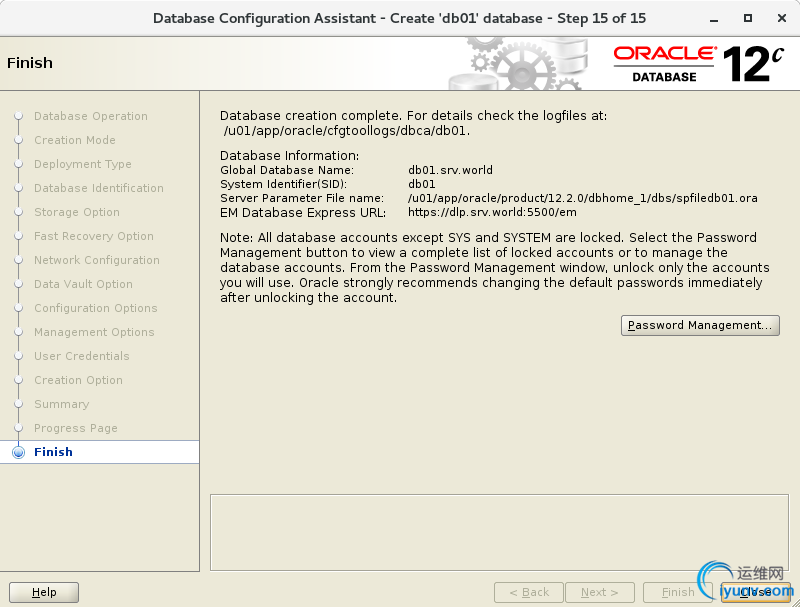
Task: Click the disabled Back button
Action: coord(529,592)
